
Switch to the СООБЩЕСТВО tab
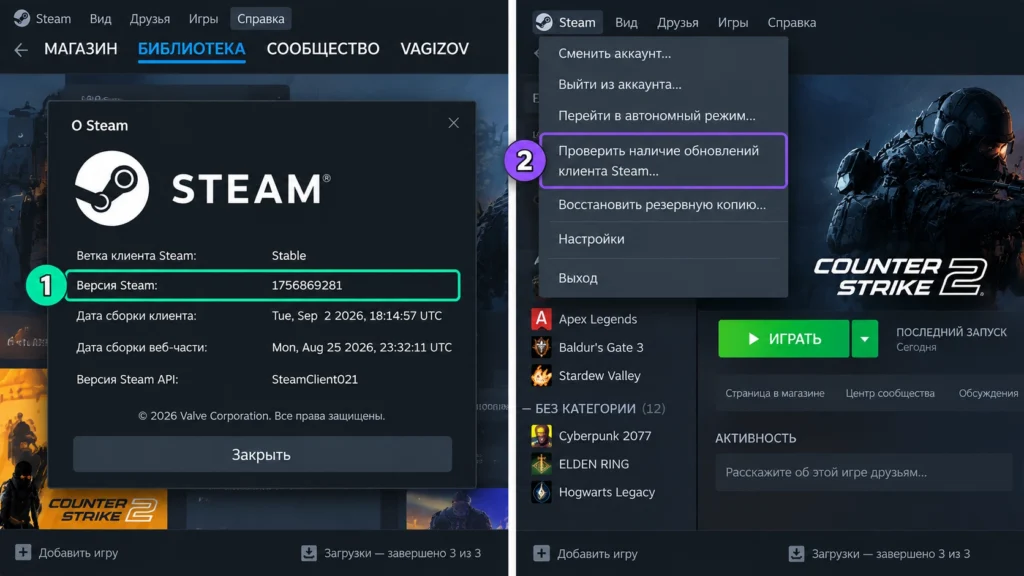323,49
